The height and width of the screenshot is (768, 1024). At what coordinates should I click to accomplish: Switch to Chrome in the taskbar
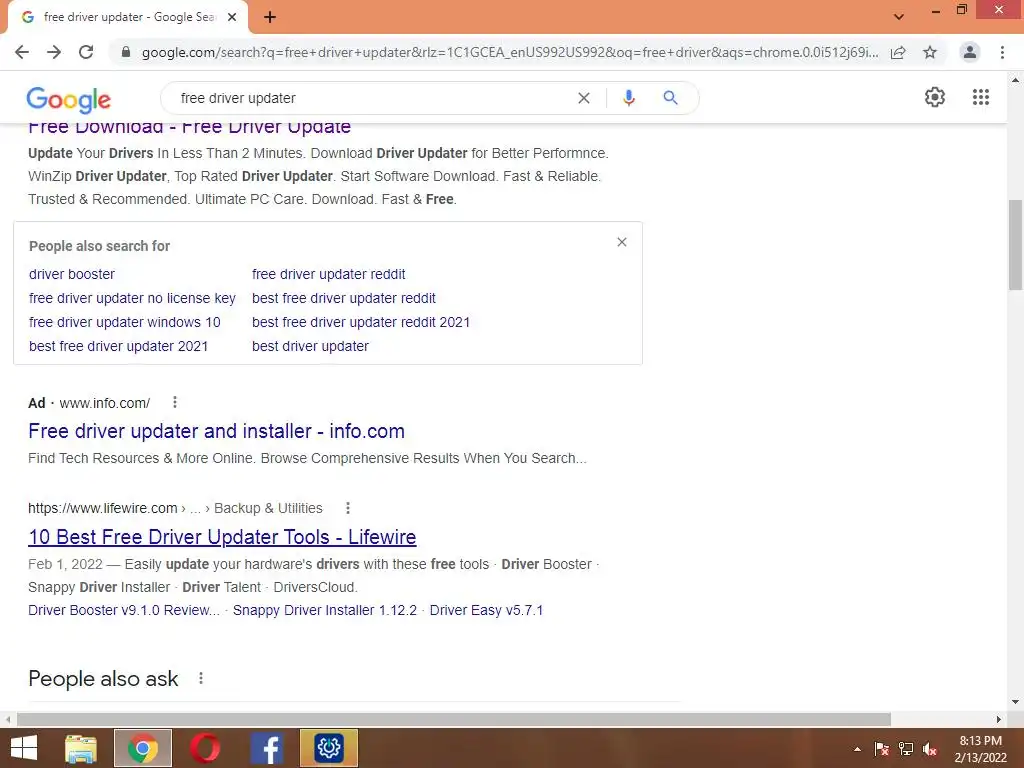click(143, 748)
